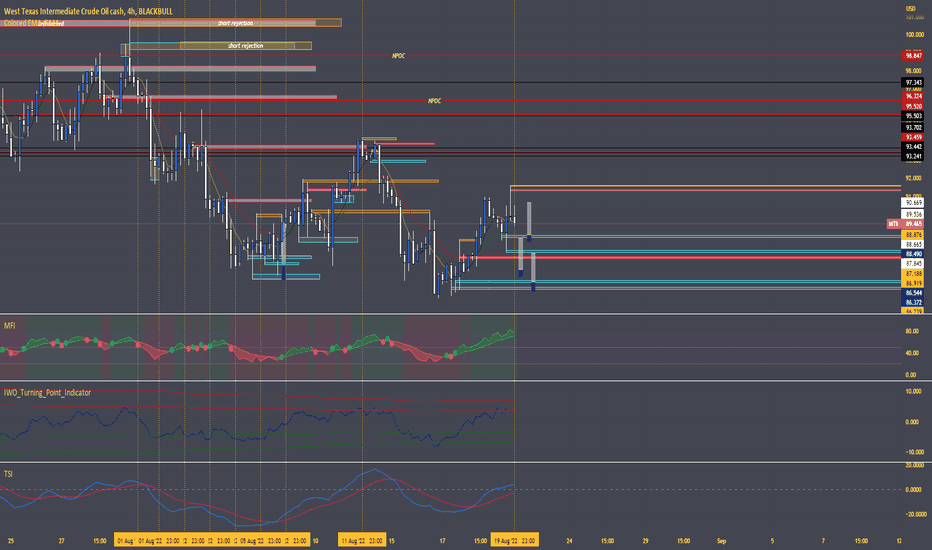This screenshot has height=550, width=932.
Task: Click the NPOC label on the 98.847 line
Action: click(x=398, y=56)
